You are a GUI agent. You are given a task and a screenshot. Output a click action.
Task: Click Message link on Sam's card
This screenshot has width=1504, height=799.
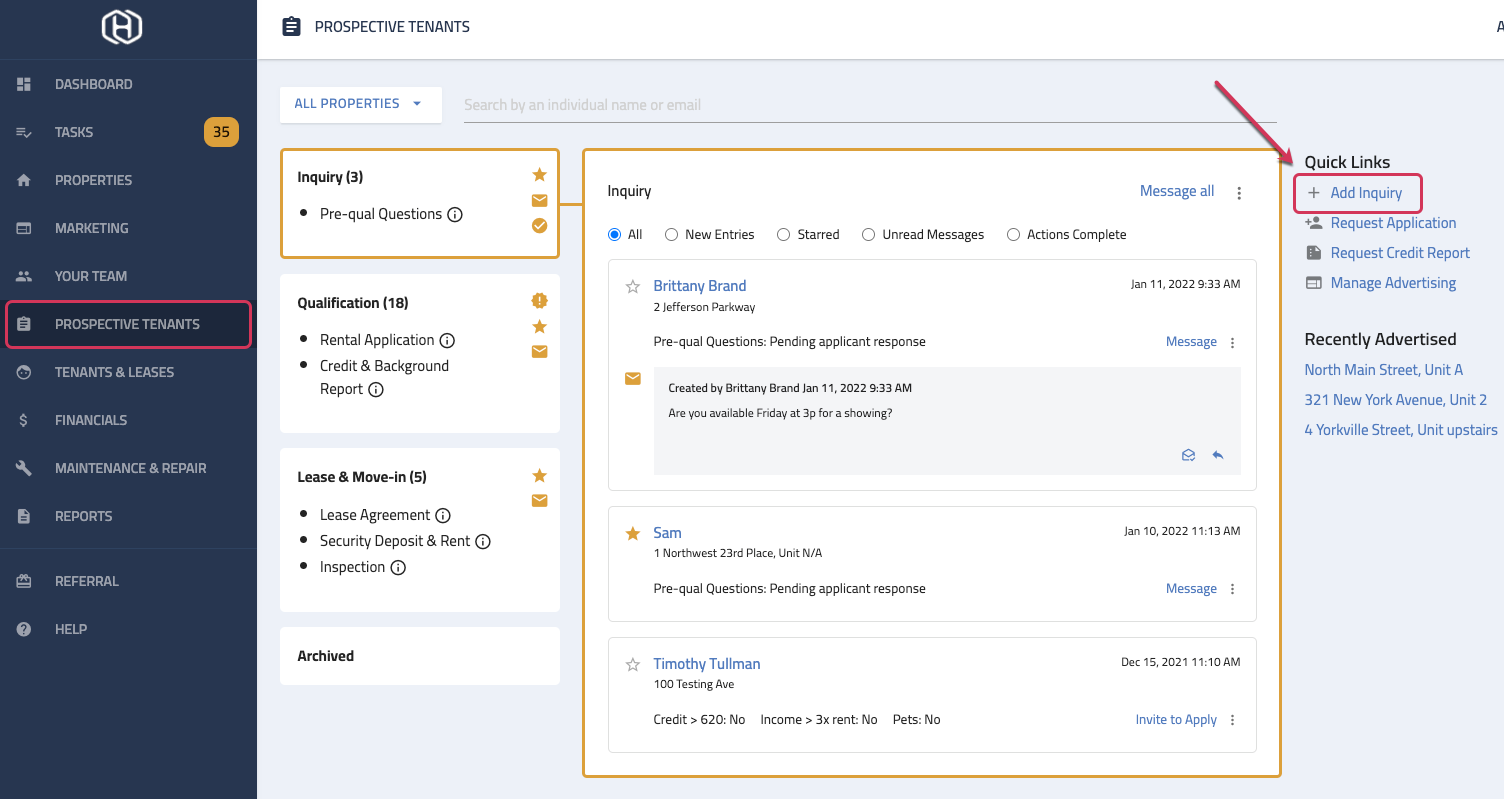click(x=1191, y=589)
